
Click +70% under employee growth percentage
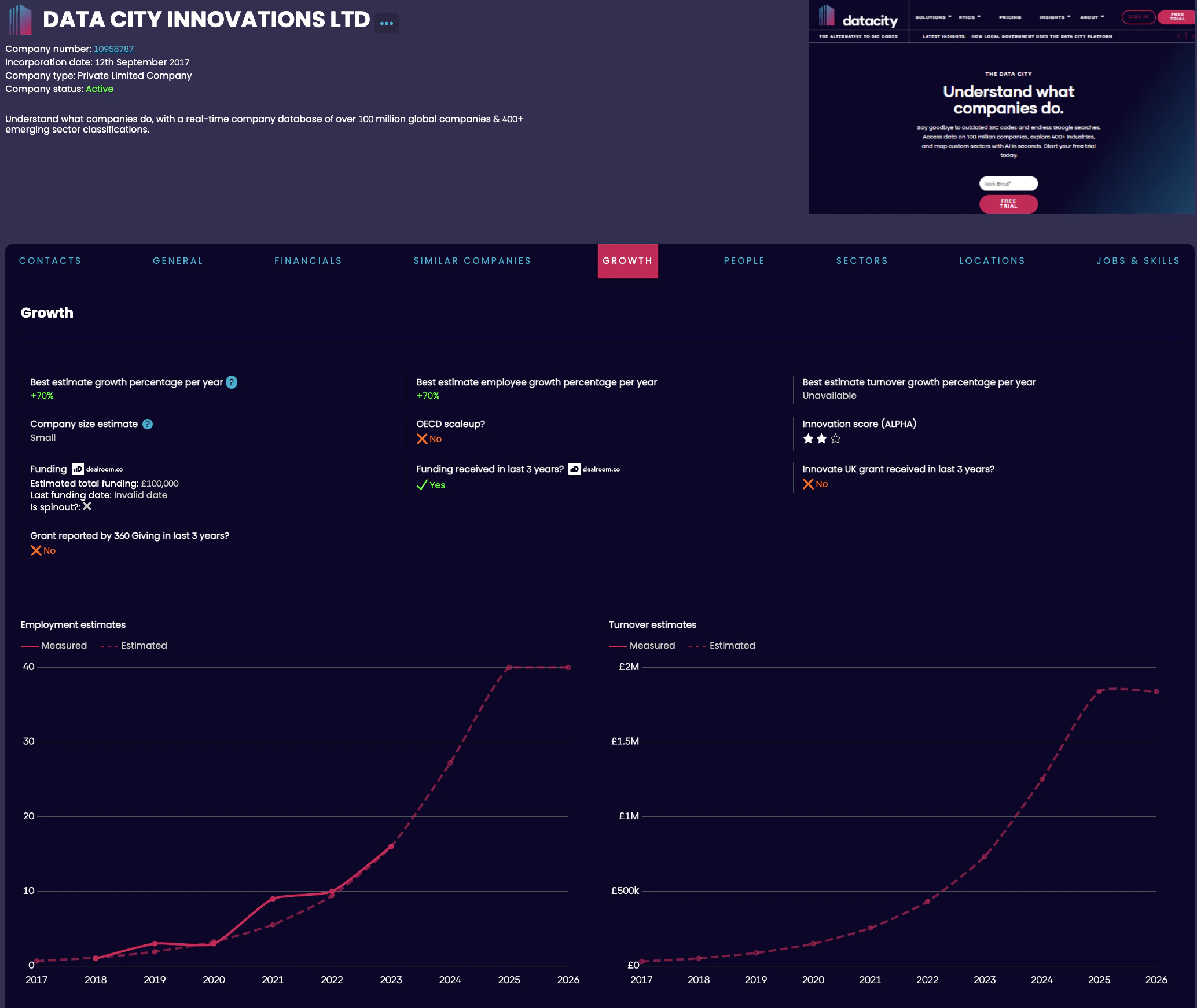coord(428,396)
